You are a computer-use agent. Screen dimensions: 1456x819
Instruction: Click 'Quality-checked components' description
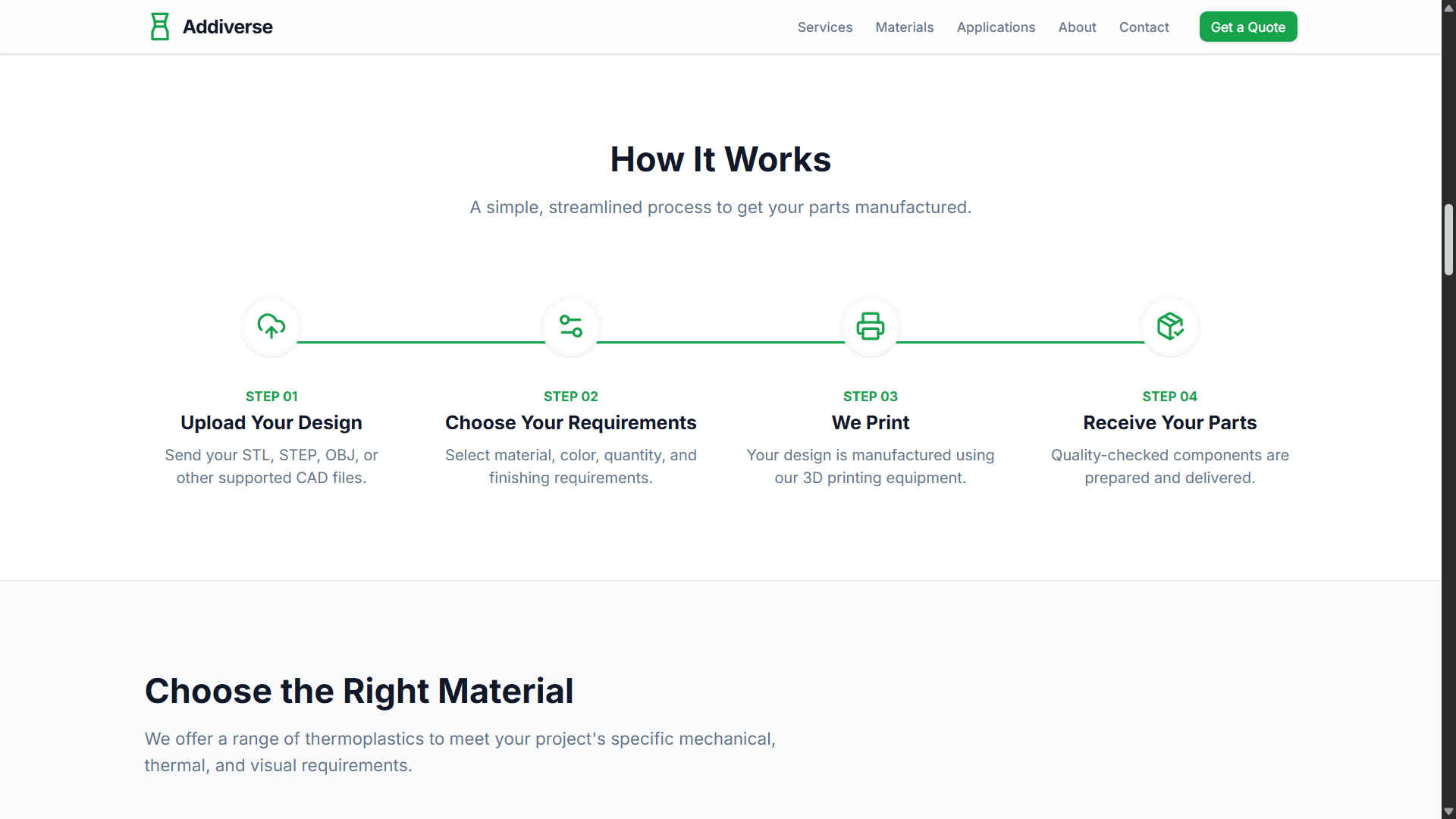point(1170,466)
